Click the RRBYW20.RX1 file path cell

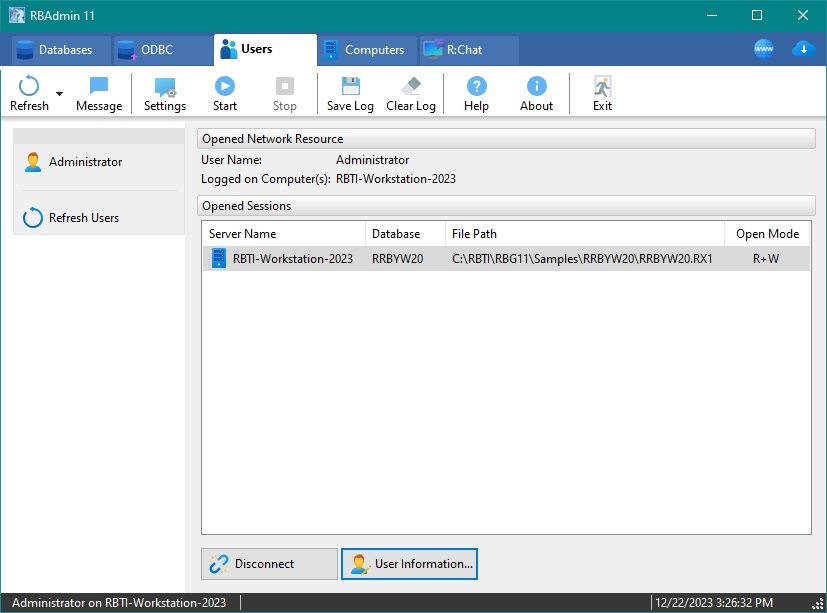(582, 259)
